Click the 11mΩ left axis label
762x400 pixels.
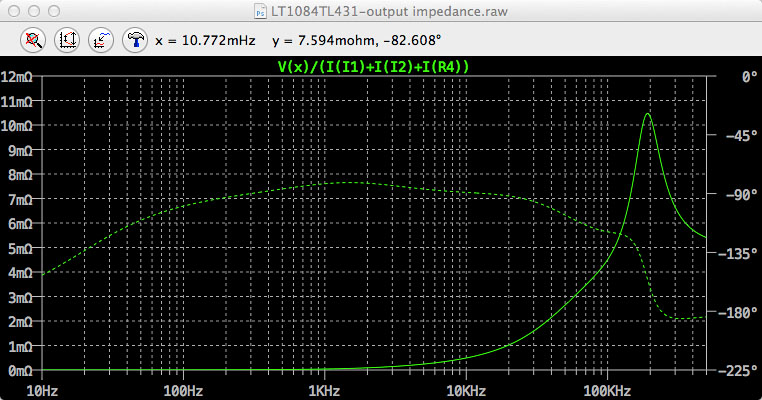17,102
